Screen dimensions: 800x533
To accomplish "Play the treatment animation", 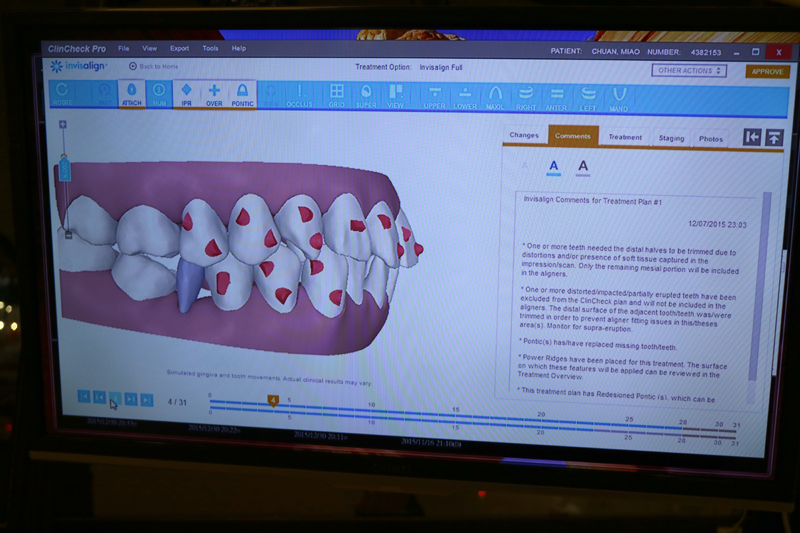I will pyautogui.click(x=115, y=398).
